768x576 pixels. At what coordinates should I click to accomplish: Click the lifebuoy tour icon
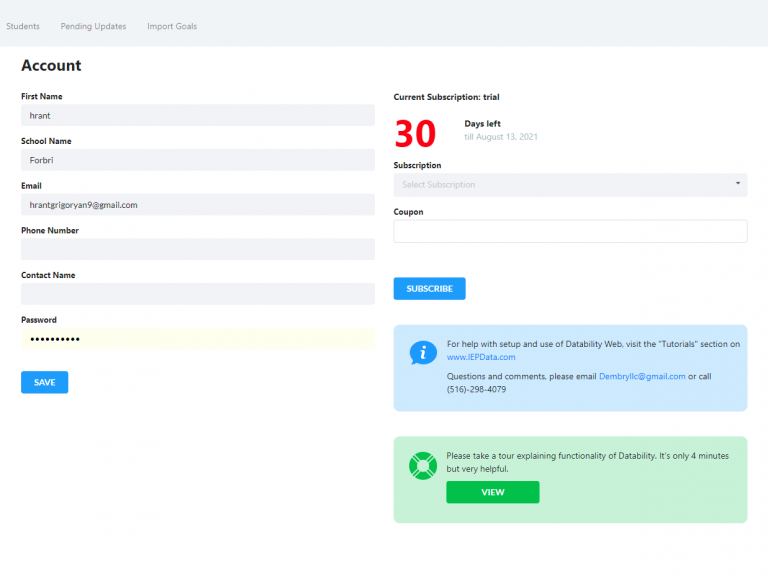coord(423,466)
